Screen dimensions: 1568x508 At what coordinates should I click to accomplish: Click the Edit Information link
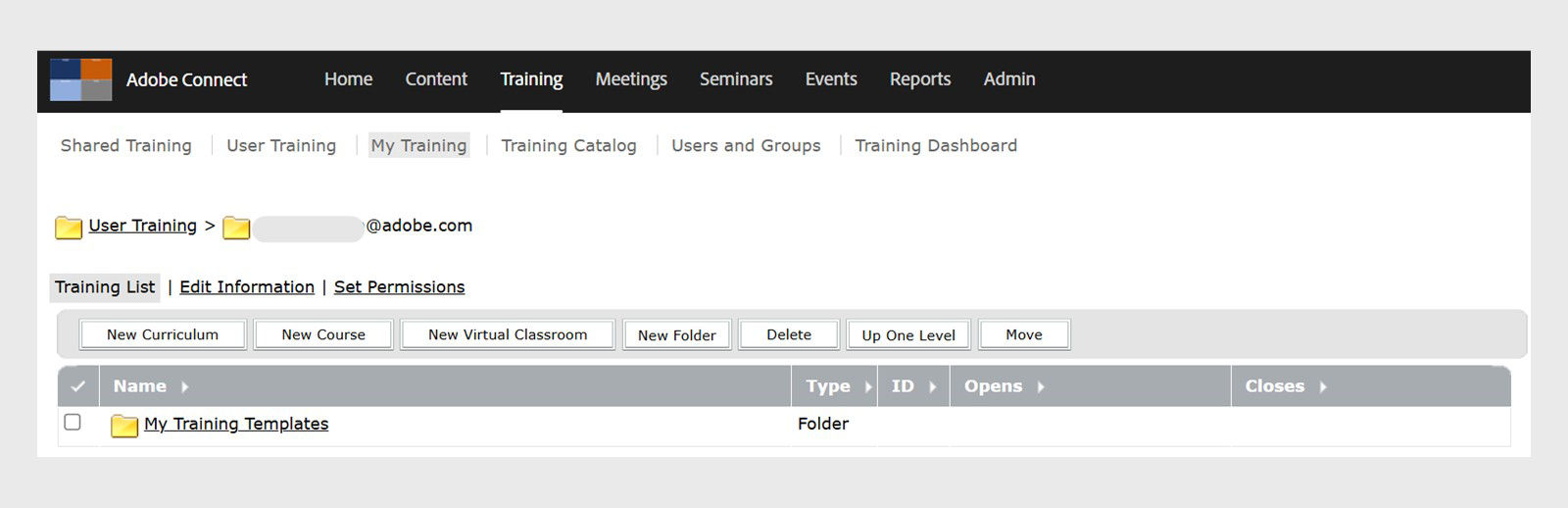point(247,287)
